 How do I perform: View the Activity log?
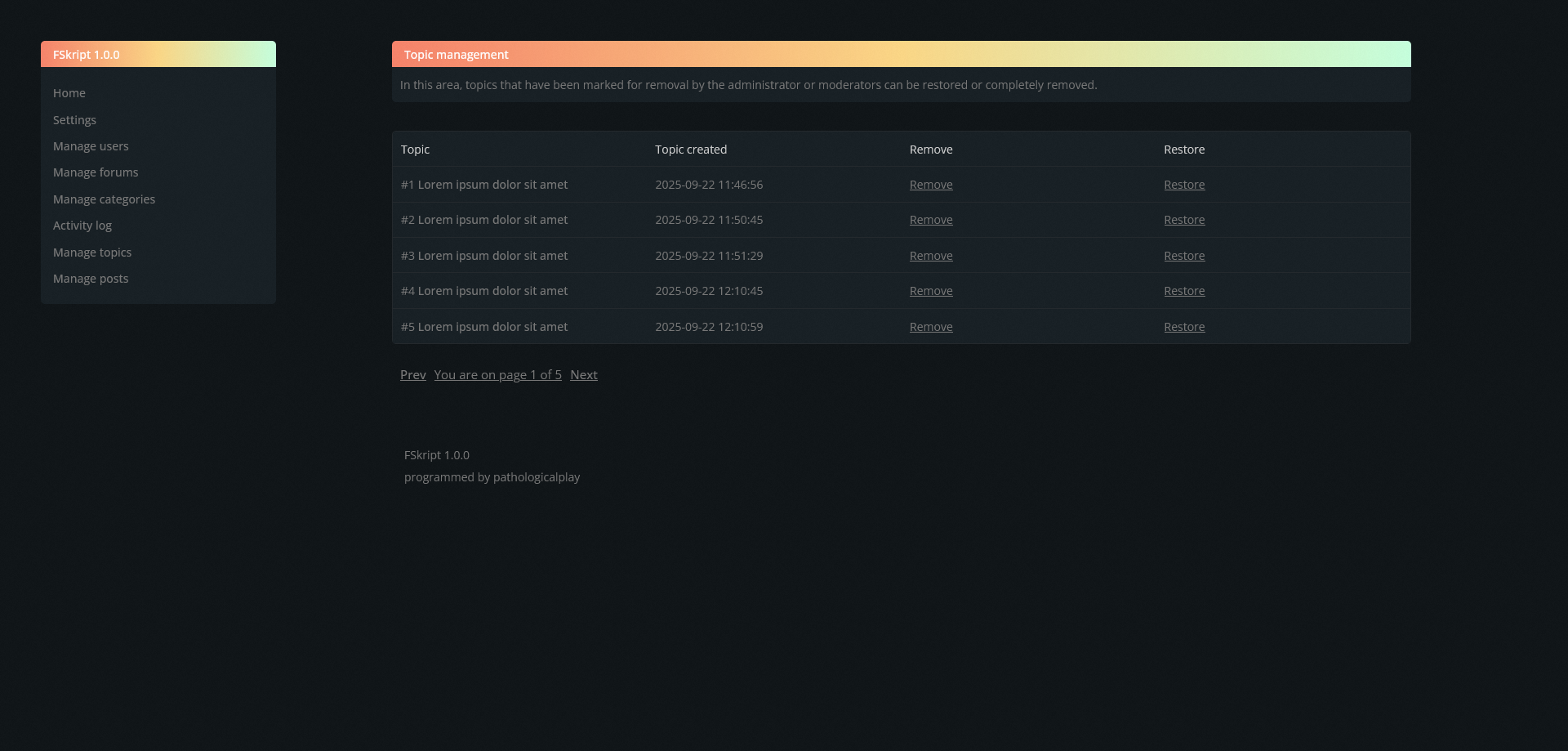click(82, 226)
